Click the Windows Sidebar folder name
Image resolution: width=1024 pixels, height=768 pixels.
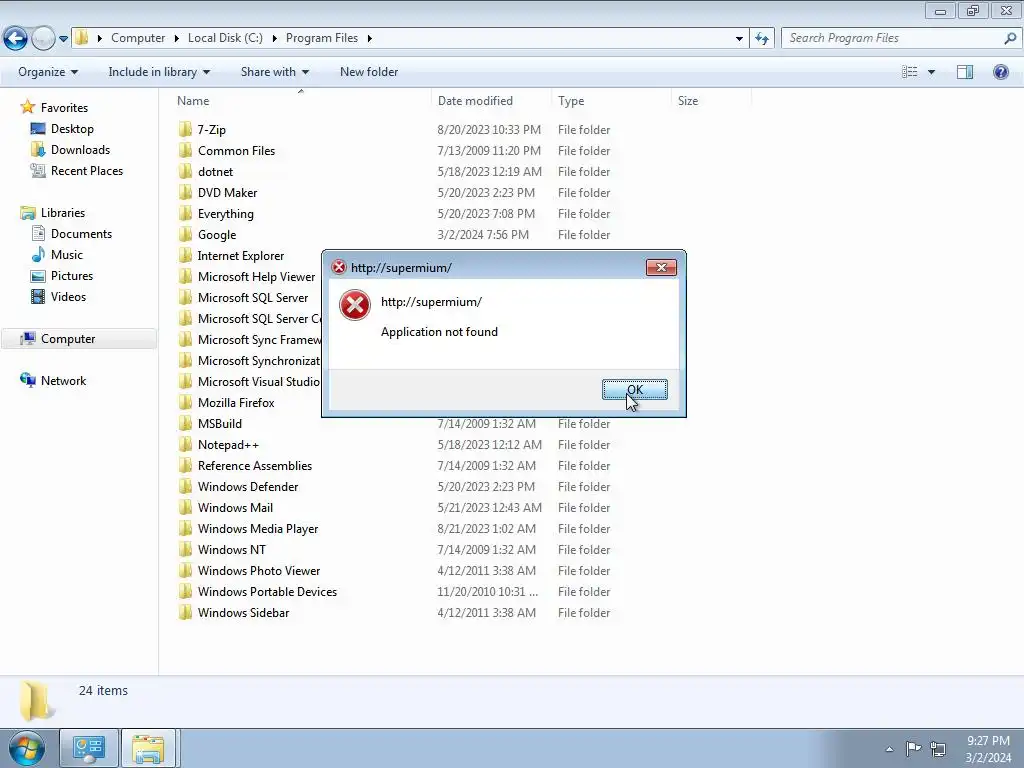pos(243,613)
